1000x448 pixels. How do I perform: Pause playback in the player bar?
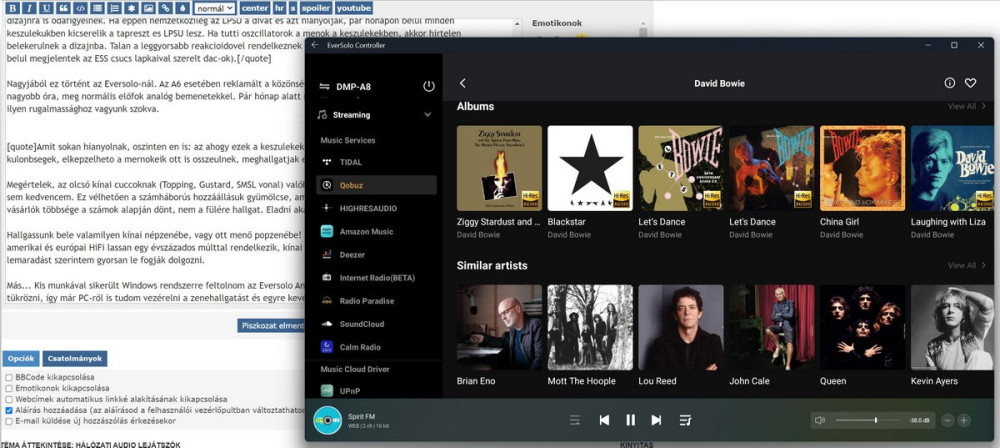(630, 420)
